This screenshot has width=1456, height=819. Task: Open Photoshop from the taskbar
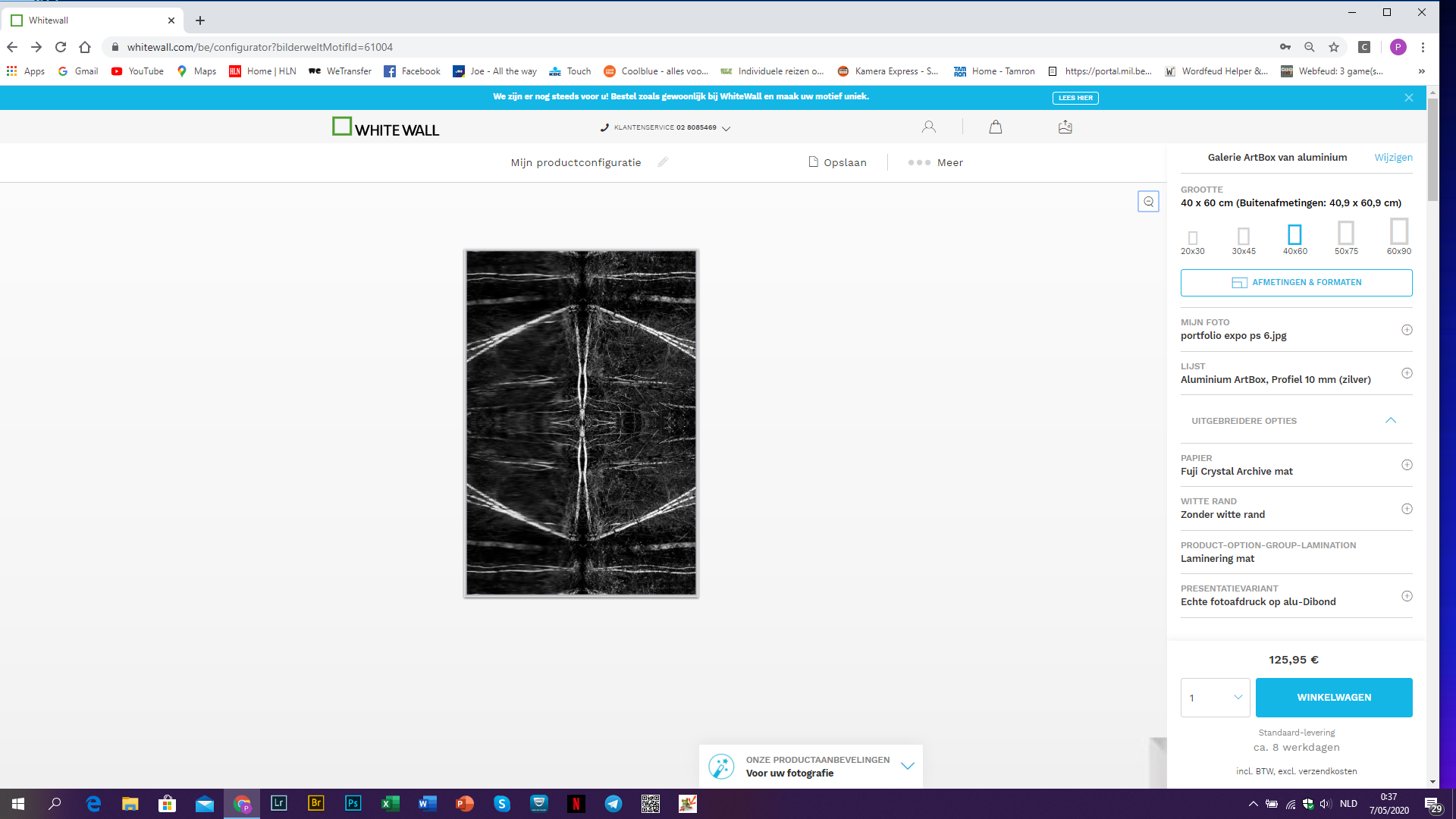pos(353,804)
